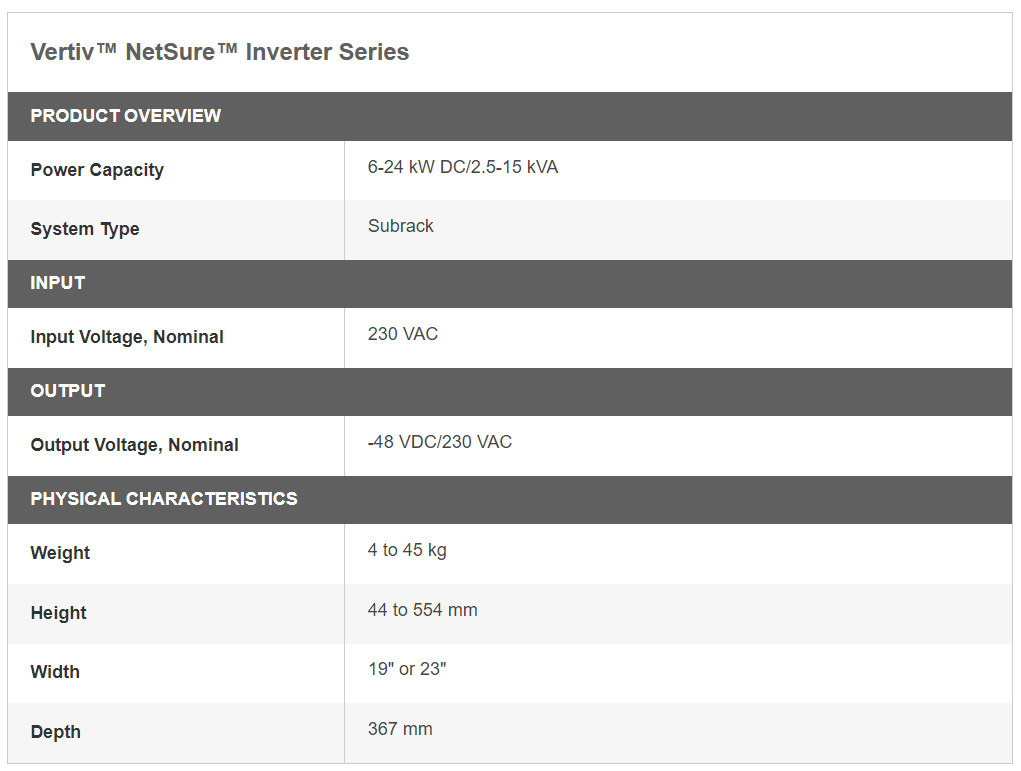Viewport: 1021px width, 771px height.
Task: Click the Weight row label
Action: point(60,553)
